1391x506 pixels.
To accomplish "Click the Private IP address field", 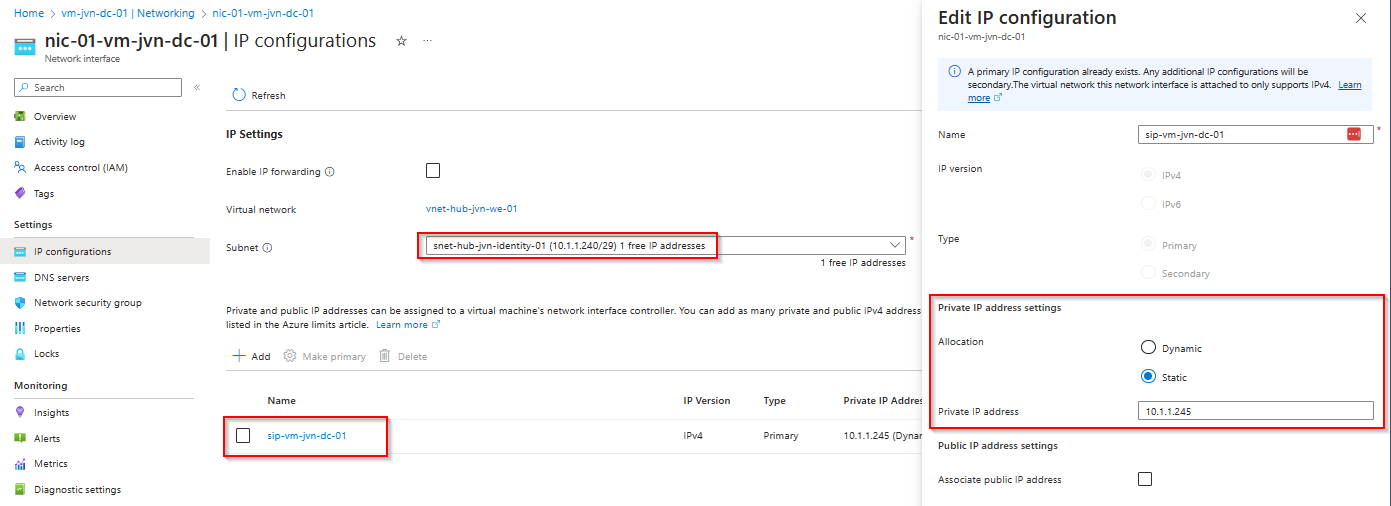I will (x=1255, y=411).
